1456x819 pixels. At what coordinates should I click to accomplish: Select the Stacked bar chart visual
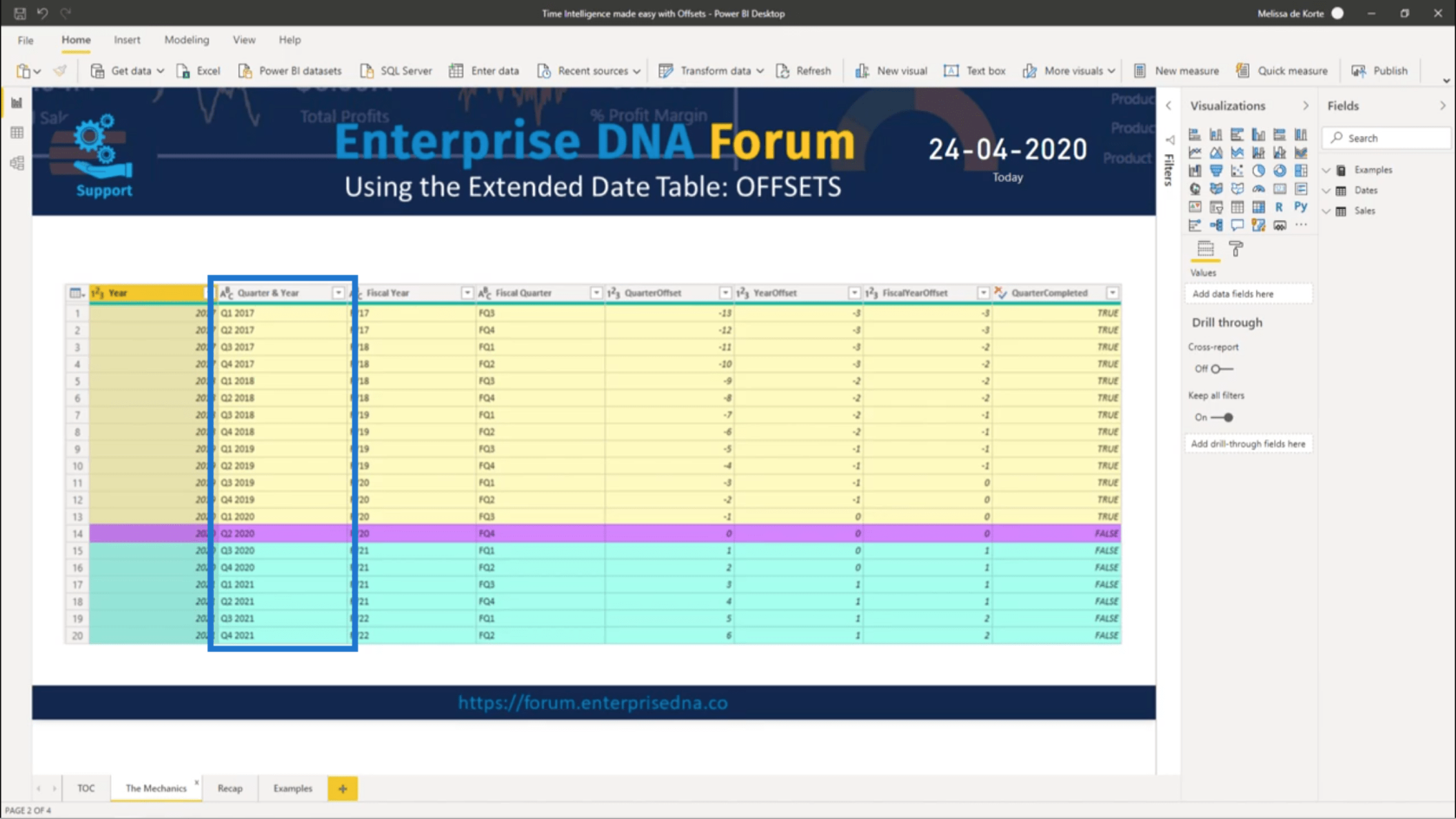point(1195,134)
